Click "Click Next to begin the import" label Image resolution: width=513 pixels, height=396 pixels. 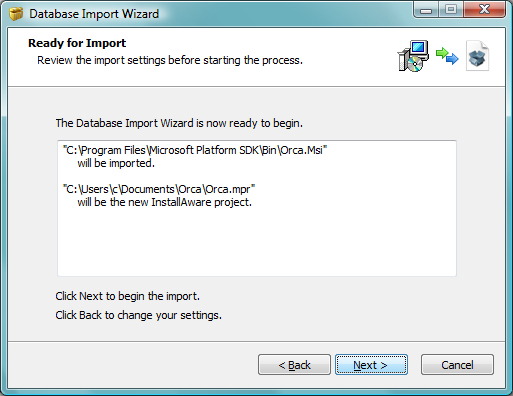pos(128,296)
